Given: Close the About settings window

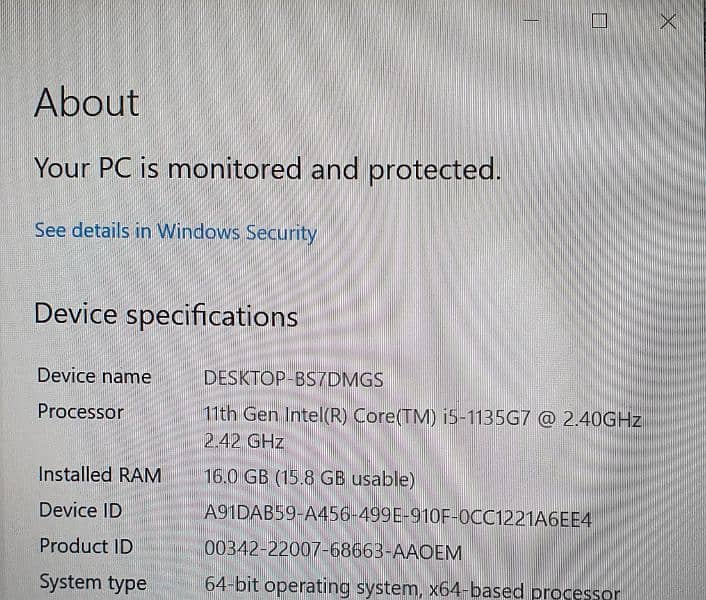Looking at the screenshot, I should 668,21.
